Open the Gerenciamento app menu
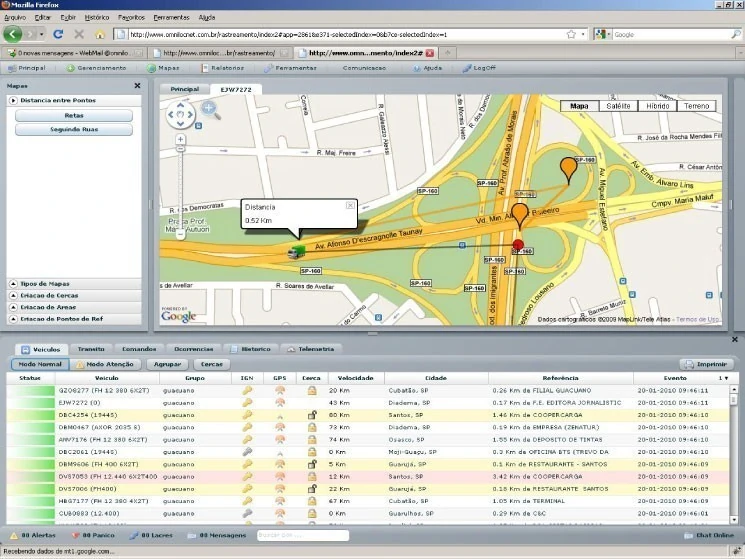This screenshot has height=559, width=745. [96, 68]
